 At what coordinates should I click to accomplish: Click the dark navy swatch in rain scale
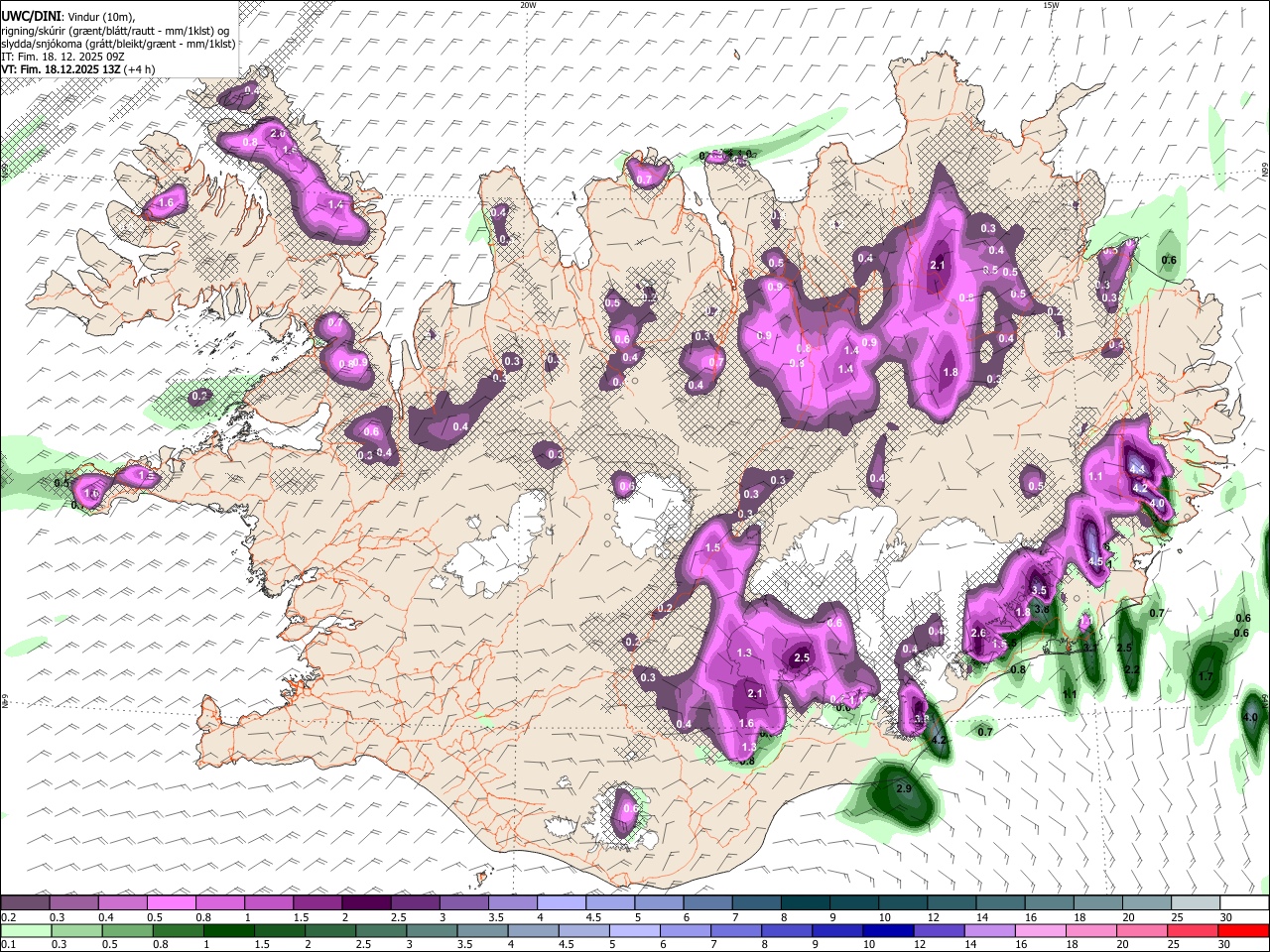click(889, 930)
